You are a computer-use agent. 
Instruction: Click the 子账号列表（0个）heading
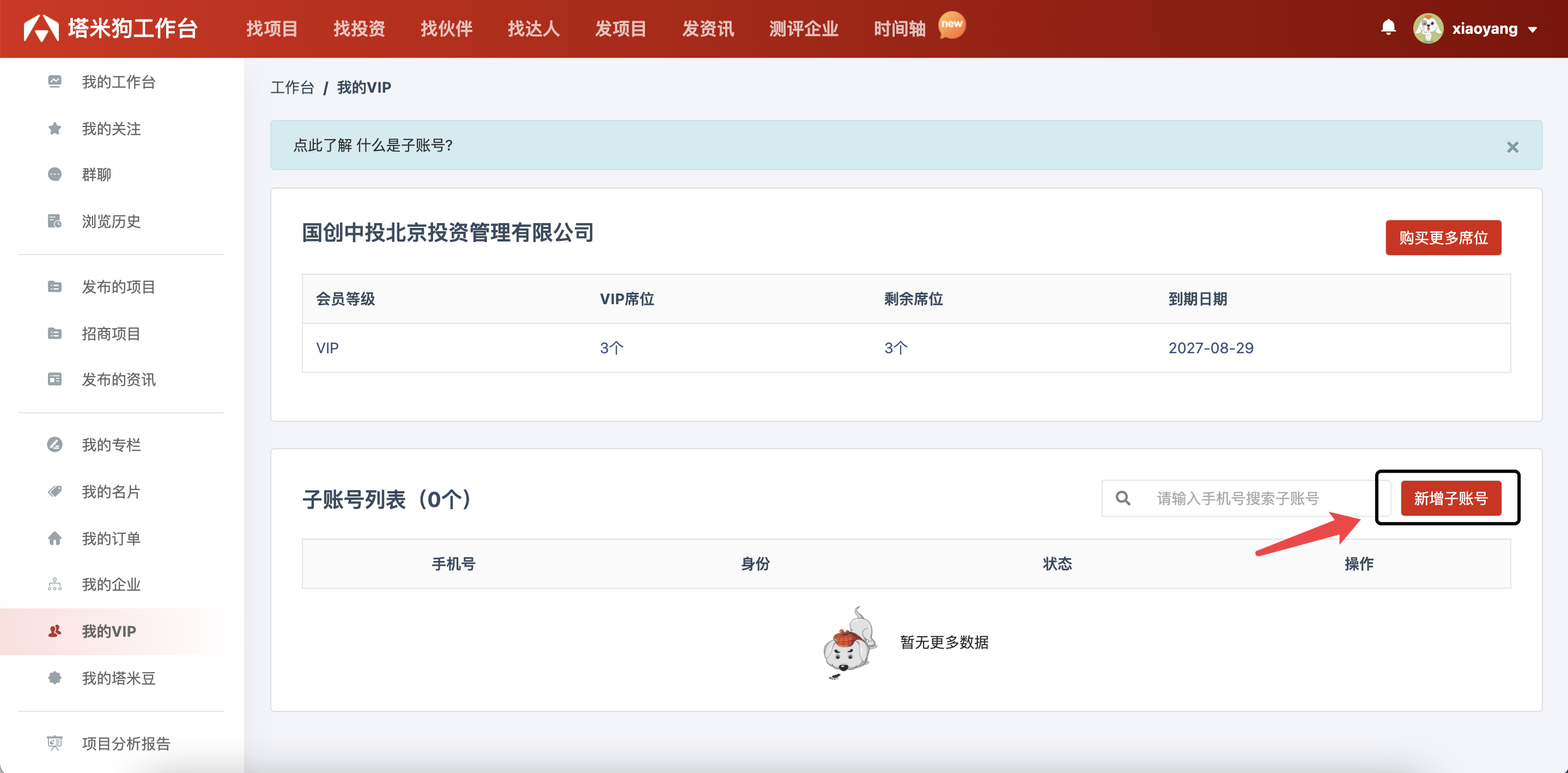[x=388, y=499]
